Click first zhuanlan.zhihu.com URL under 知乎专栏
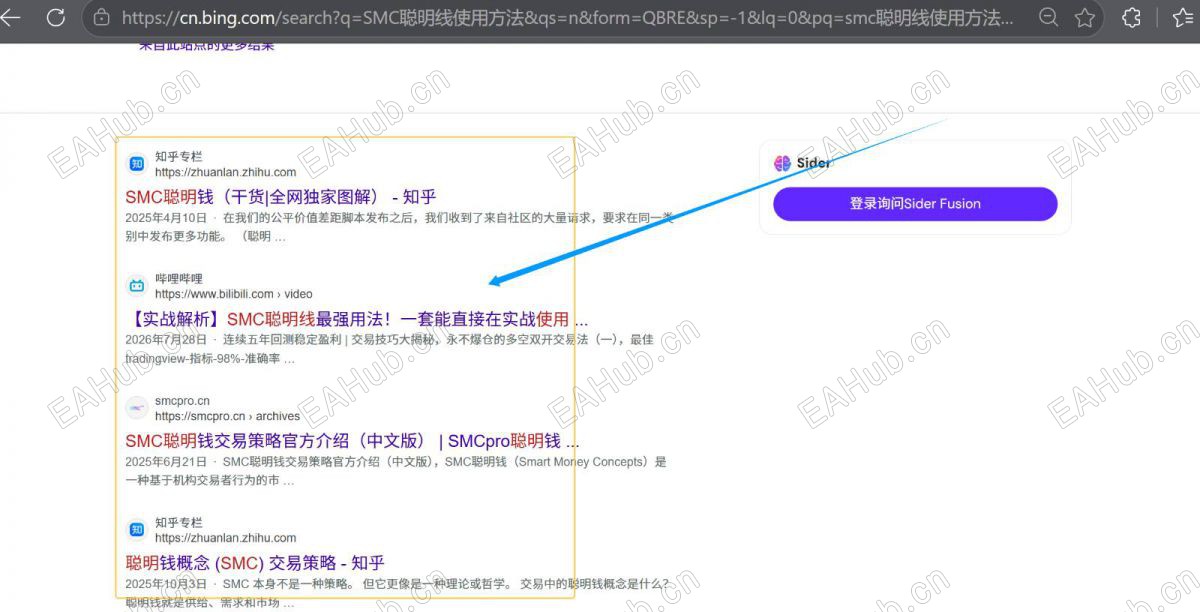1200x612 pixels. (x=225, y=172)
